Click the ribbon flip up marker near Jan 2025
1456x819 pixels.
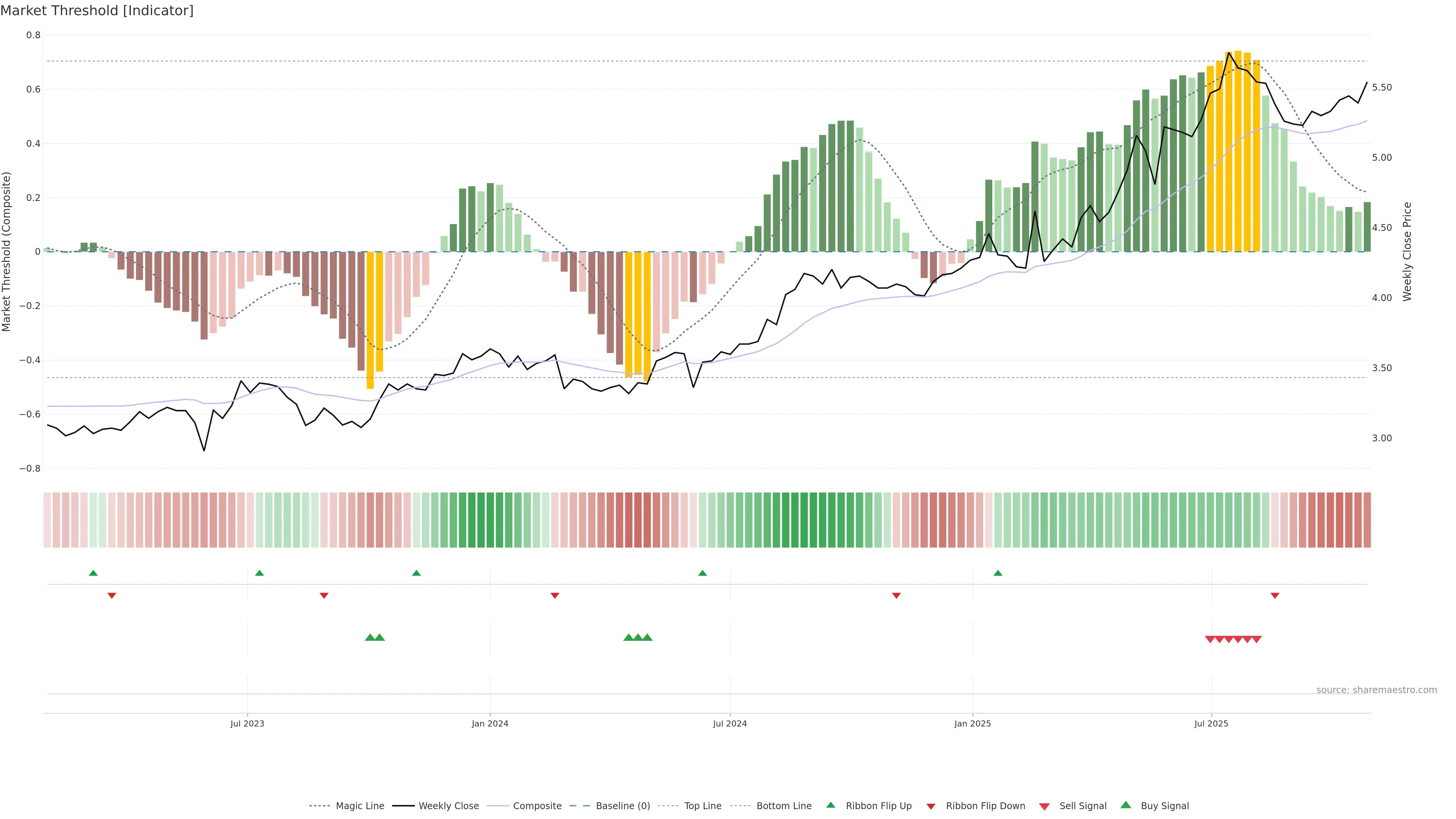998,573
